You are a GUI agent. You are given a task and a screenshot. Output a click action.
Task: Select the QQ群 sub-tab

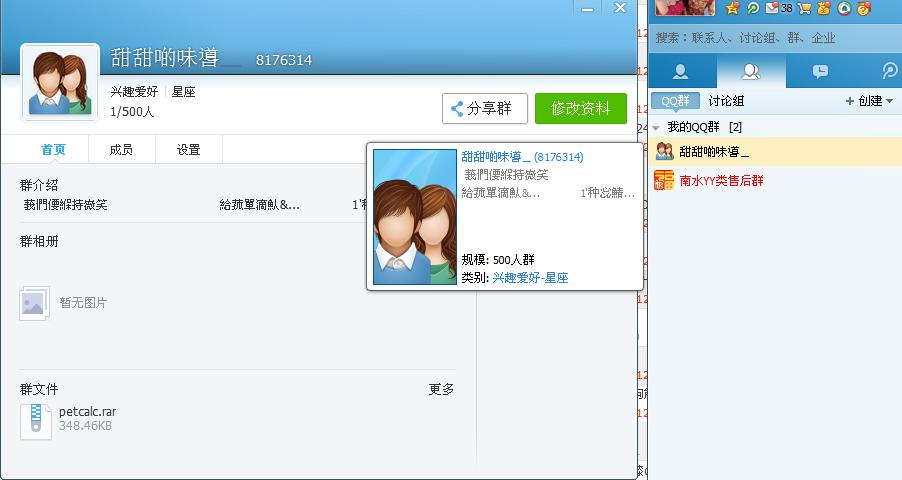click(675, 101)
